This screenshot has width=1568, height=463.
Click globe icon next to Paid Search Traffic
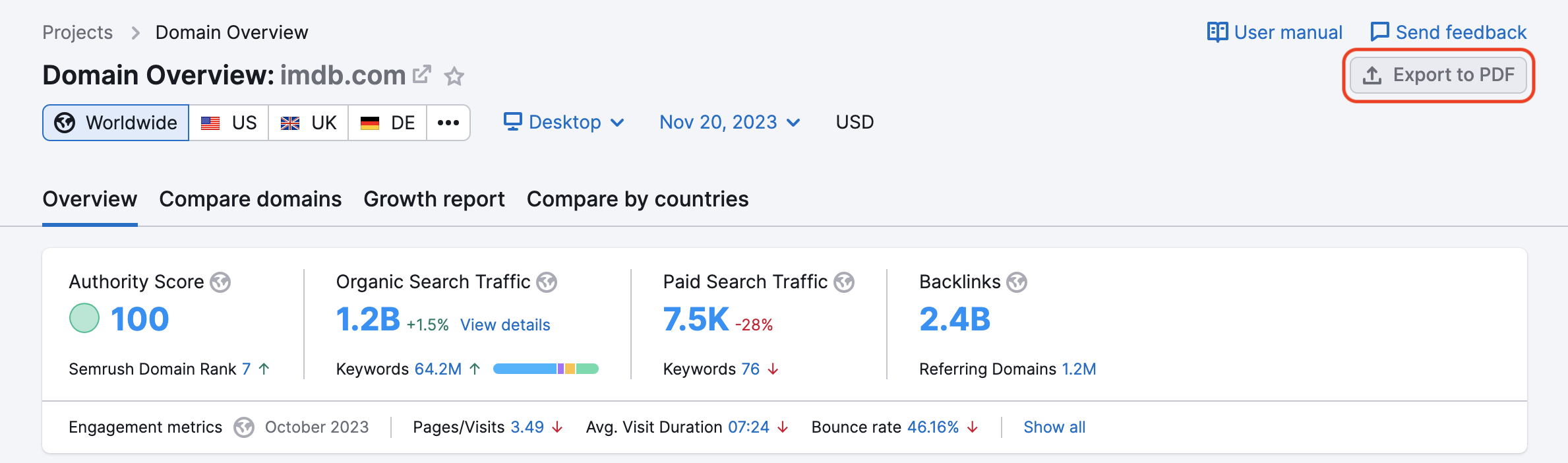[x=844, y=282]
